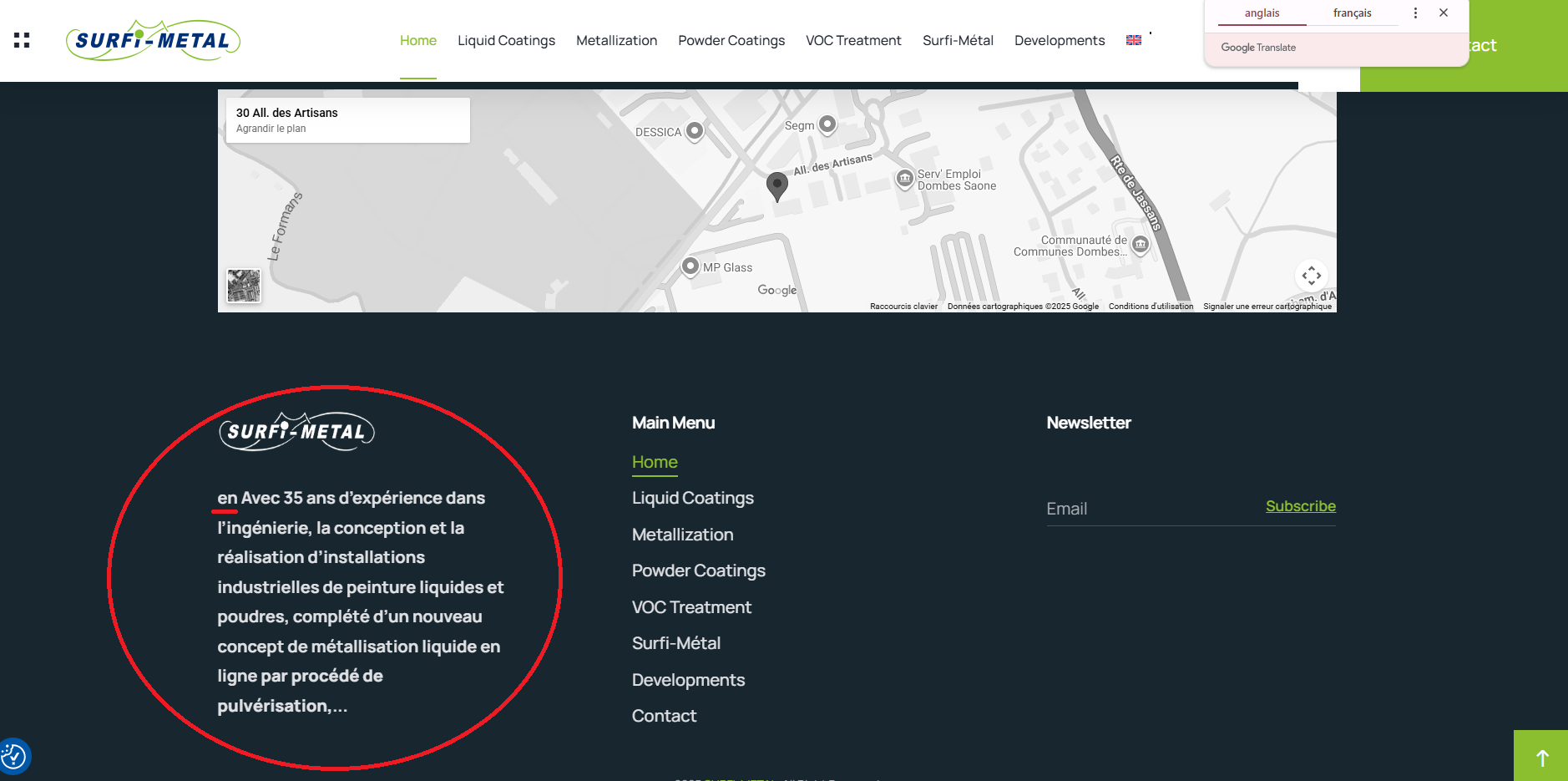The width and height of the screenshot is (1568, 781).
Task: Close the Google Translate popup
Action: 1444,13
